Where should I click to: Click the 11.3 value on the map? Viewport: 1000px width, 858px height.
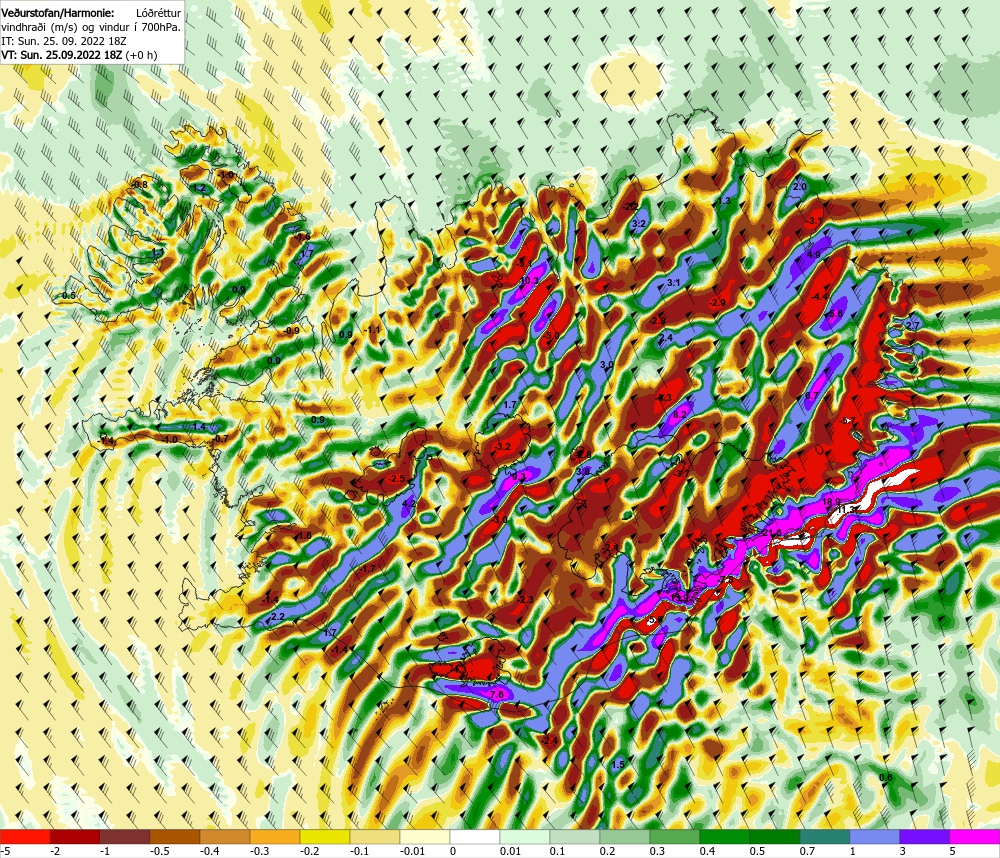pyautogui.click(x=847, y=510)
